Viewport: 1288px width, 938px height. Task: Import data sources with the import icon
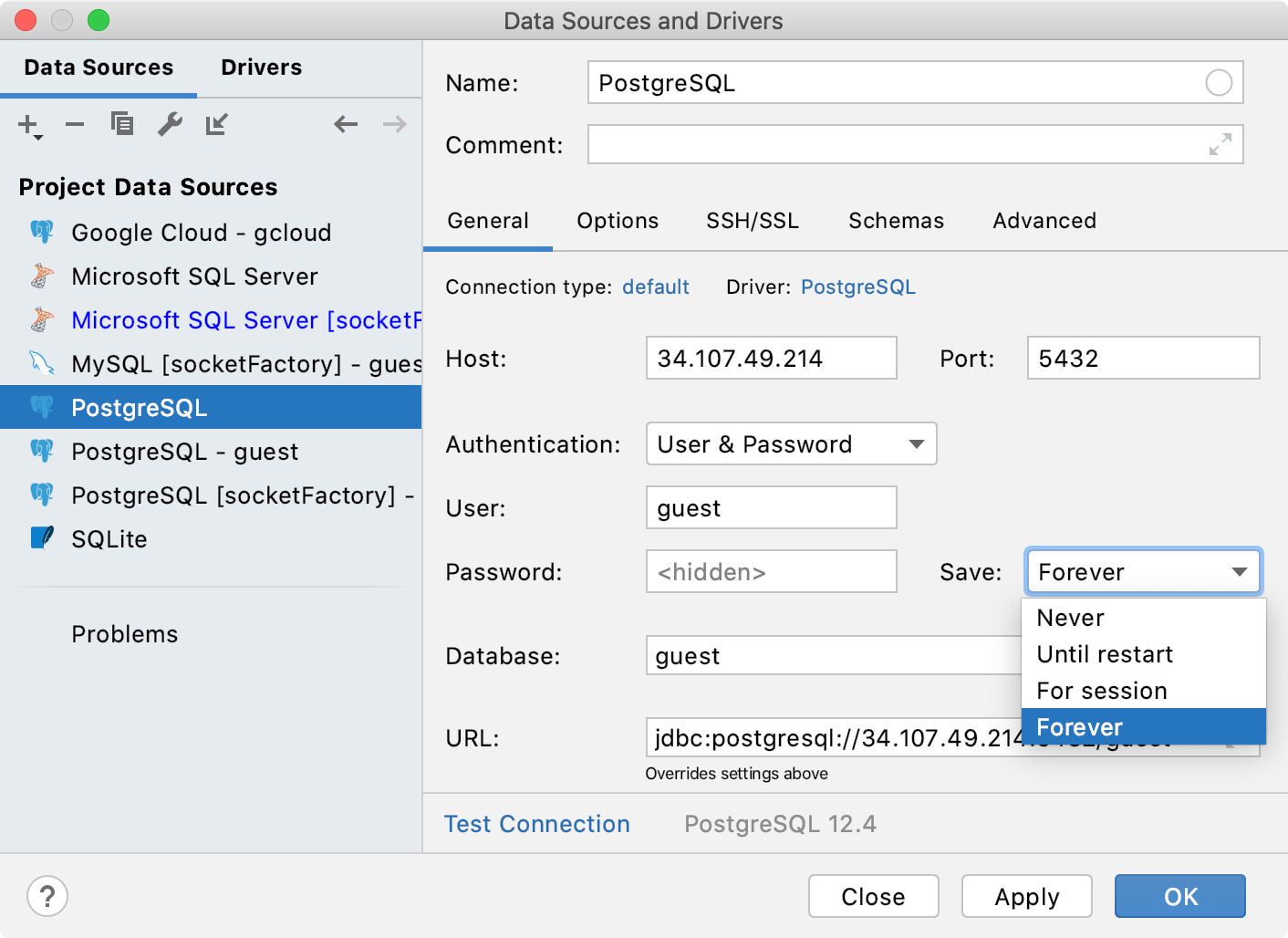point(216,124)
